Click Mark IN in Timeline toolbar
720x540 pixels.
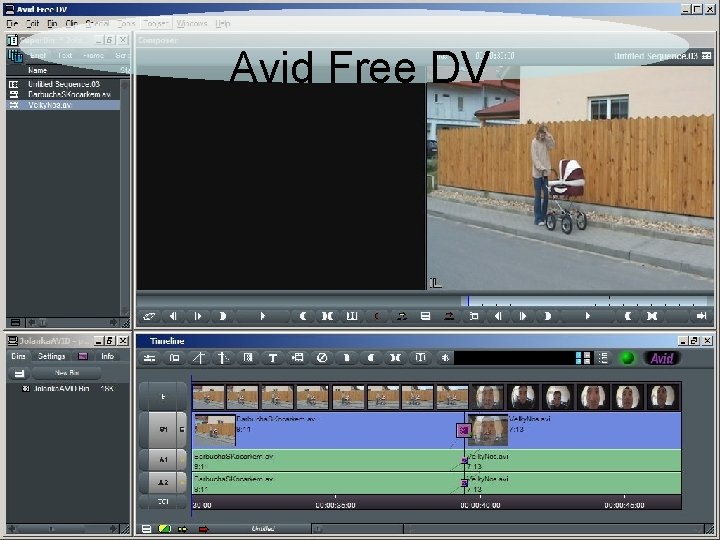point(346,358)
